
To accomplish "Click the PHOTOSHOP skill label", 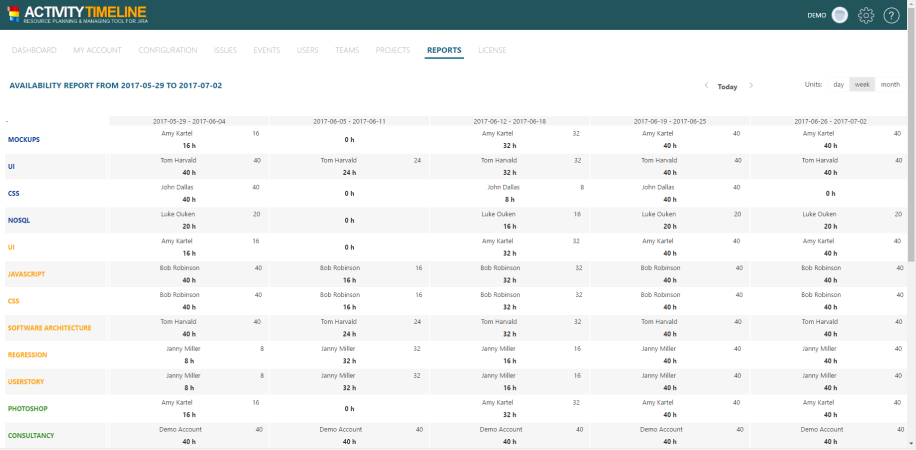I will tap(28, 409).
